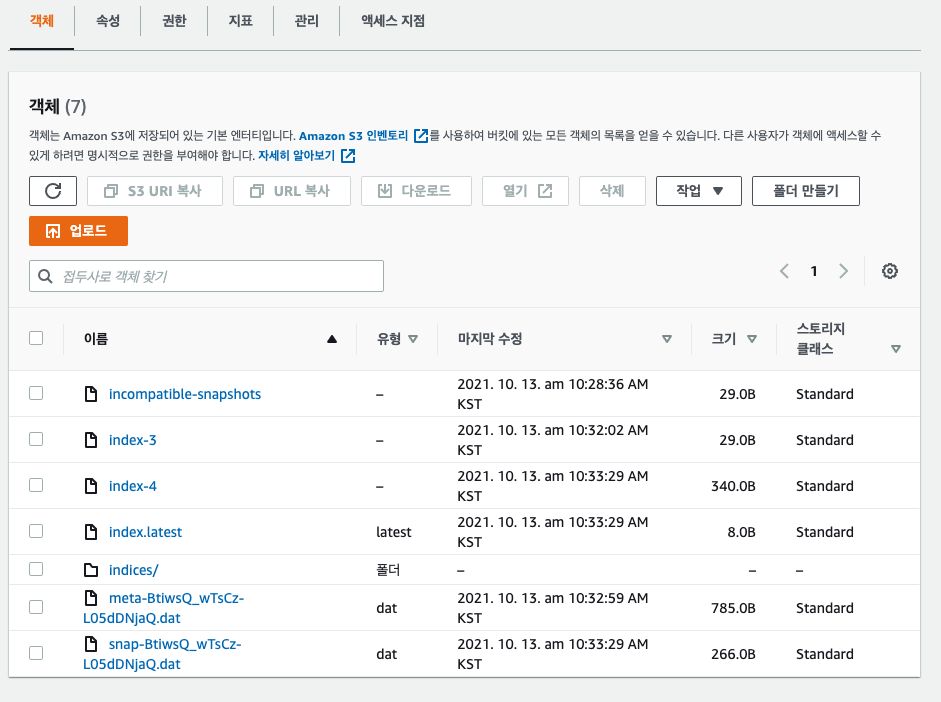
Task: Open the 자세히 알아보기 link
Action: point(296,156)
